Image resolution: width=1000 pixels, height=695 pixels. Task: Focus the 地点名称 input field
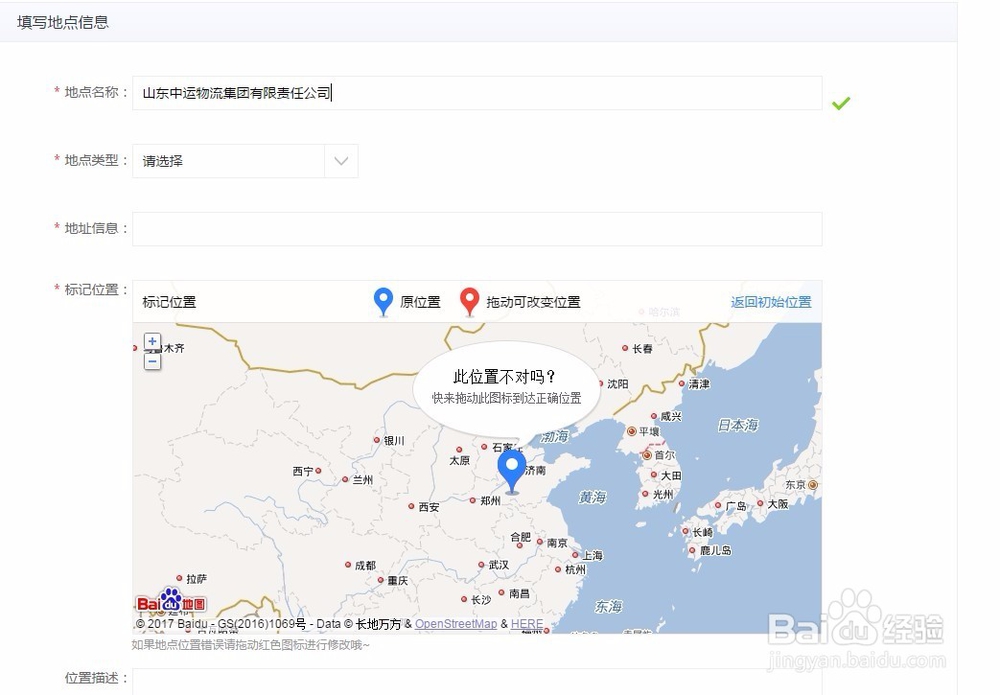tap(477, 93)
